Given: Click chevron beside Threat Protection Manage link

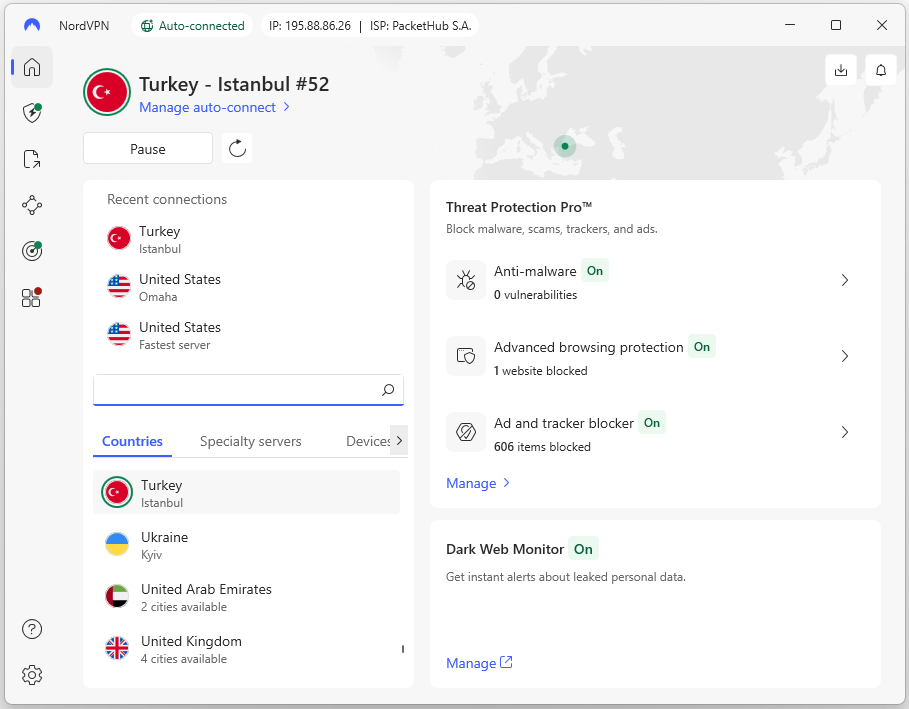Looking at the screenshot, I should click(506, 482).
